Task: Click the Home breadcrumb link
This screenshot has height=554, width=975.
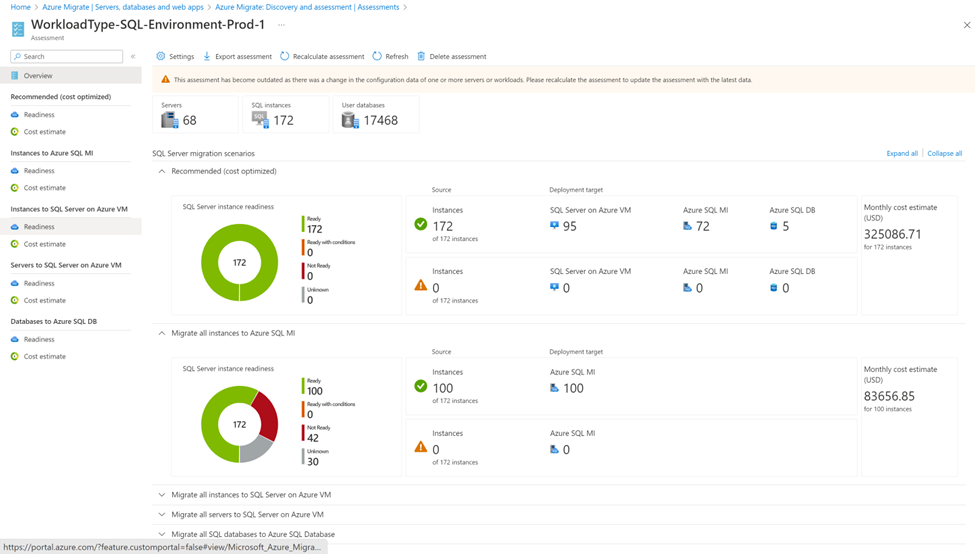Action: click(21, 7)
